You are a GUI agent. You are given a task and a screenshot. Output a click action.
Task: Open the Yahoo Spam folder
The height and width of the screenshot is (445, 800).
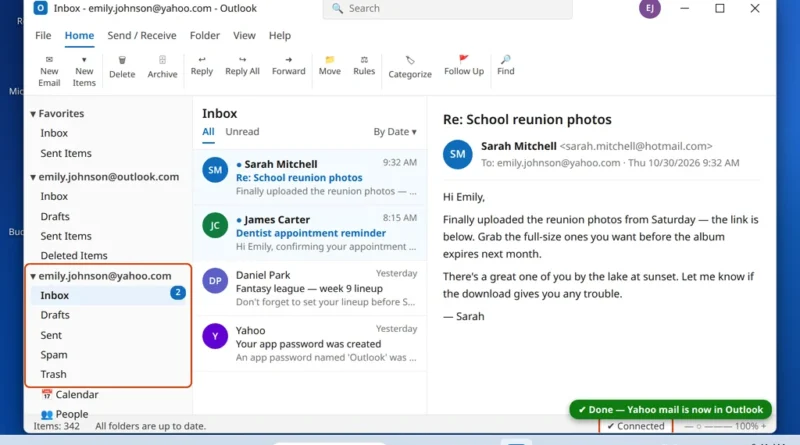click(x=54, y=355)
